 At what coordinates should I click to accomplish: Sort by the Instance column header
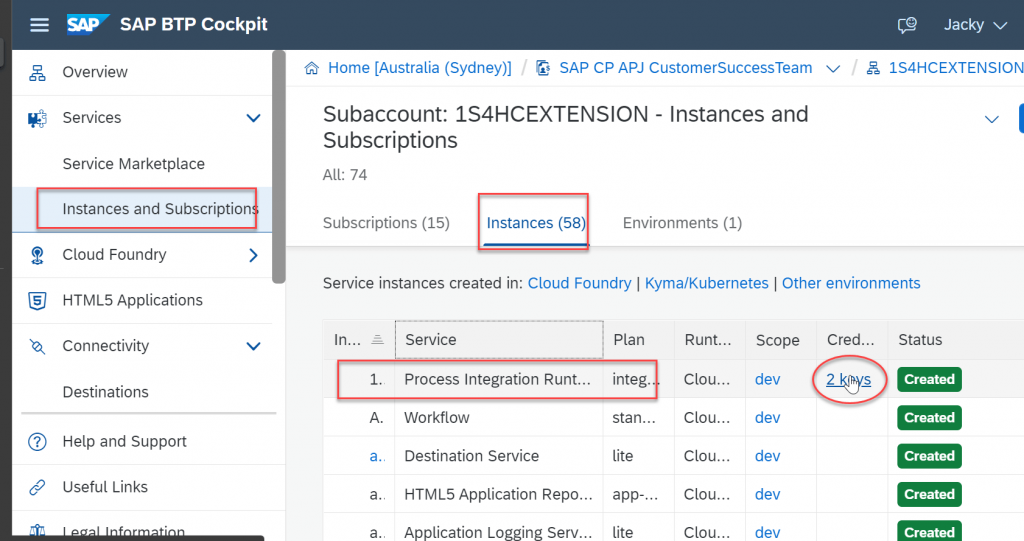359,340
